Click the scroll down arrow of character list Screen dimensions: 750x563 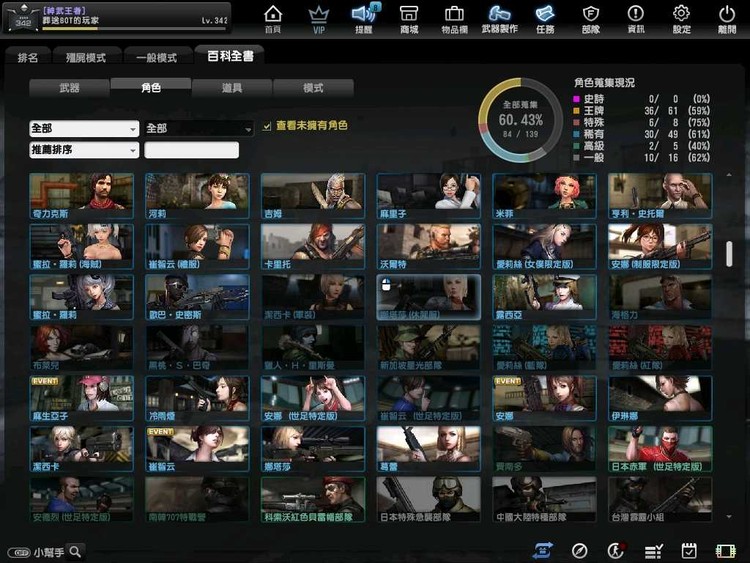tap(729, 517)
